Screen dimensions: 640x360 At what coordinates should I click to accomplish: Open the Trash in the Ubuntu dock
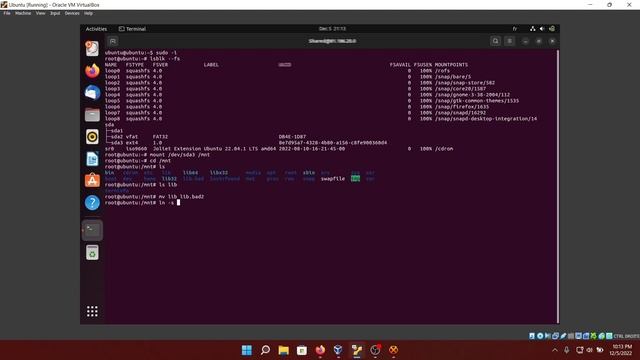pyautogui.click(x=92, y=253)
